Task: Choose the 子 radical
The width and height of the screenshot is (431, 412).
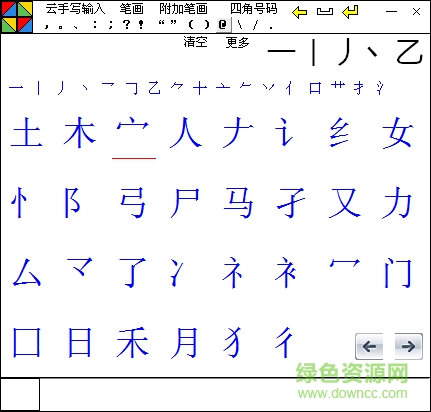Action: [291, 202]
